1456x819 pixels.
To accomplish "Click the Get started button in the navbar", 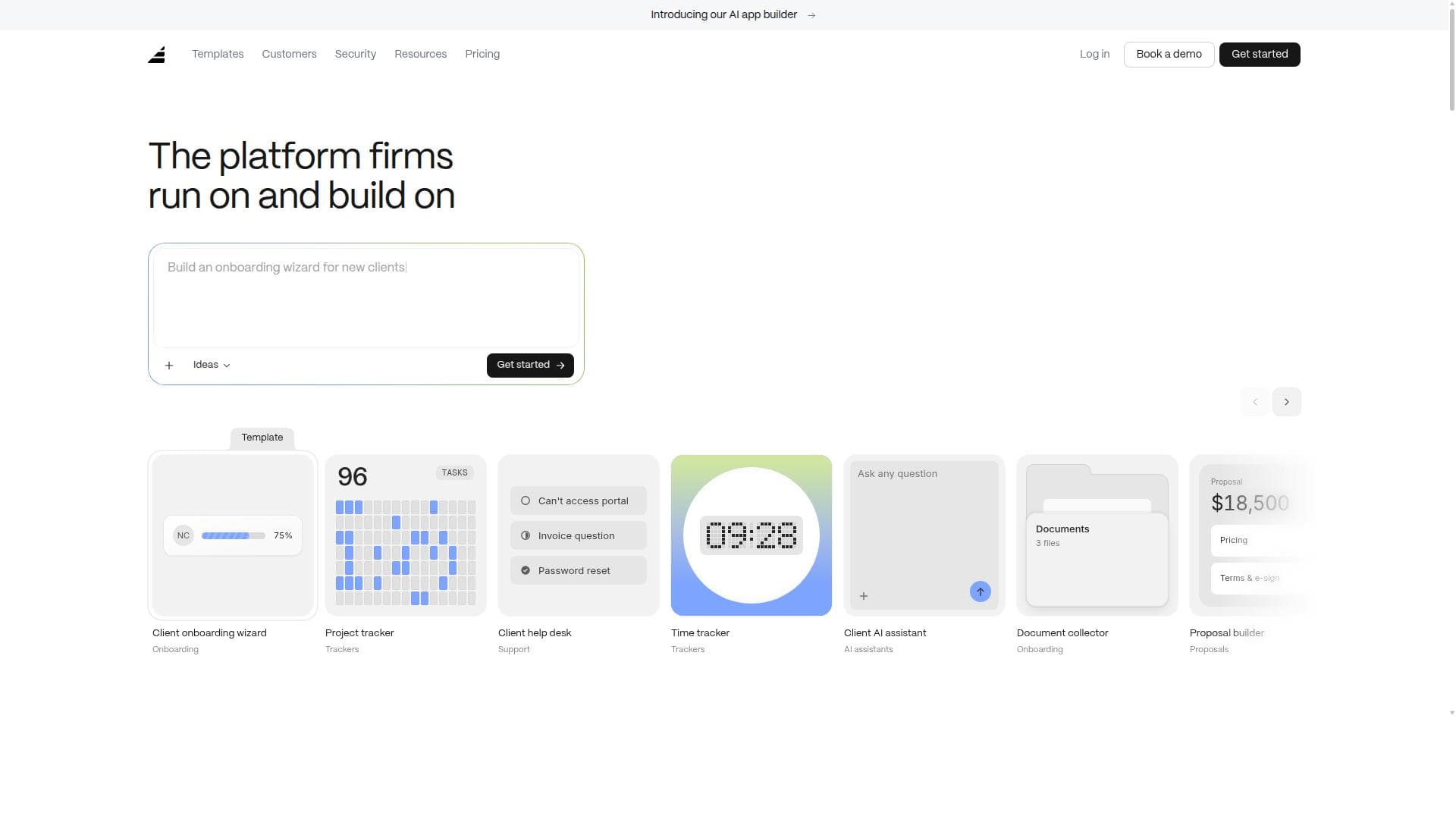I will tap(1260, 55).
